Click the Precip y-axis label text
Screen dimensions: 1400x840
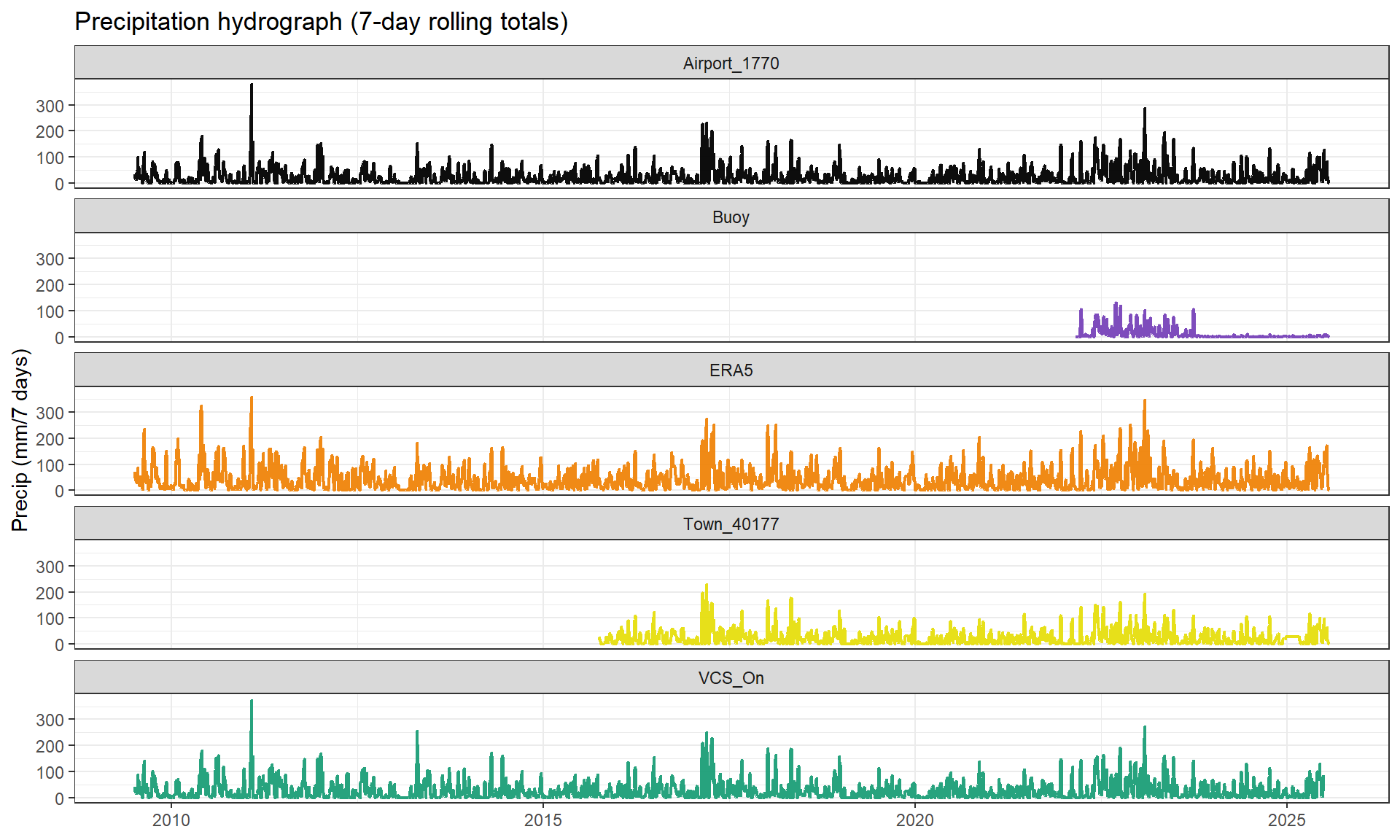tap(20, 440)
